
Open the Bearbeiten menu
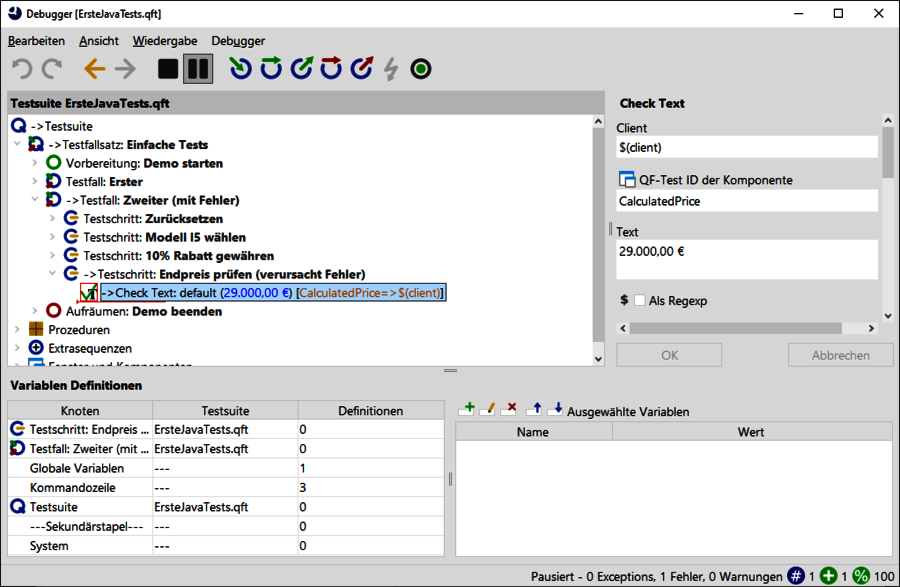pos(36,41)
